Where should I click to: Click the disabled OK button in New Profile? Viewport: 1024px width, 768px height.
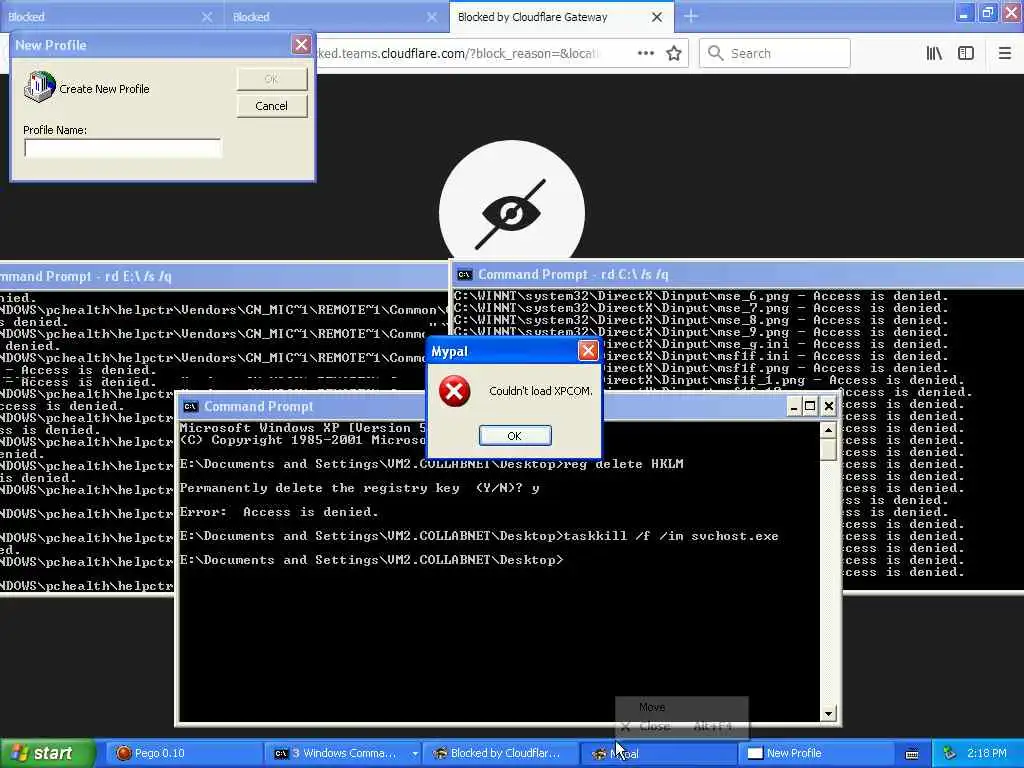coord(271,79)
